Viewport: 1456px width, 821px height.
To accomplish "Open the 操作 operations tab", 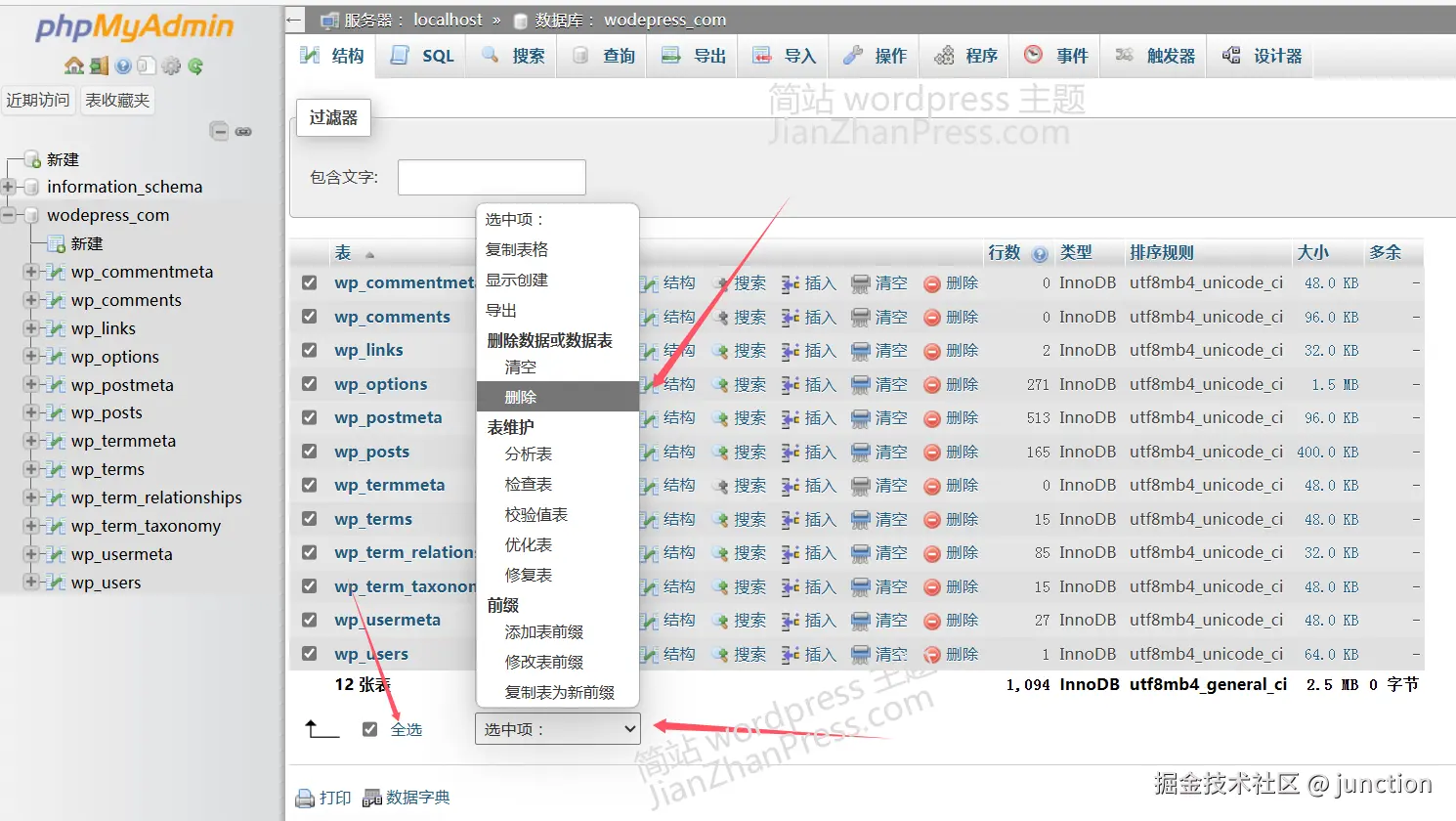I will 876,56.
